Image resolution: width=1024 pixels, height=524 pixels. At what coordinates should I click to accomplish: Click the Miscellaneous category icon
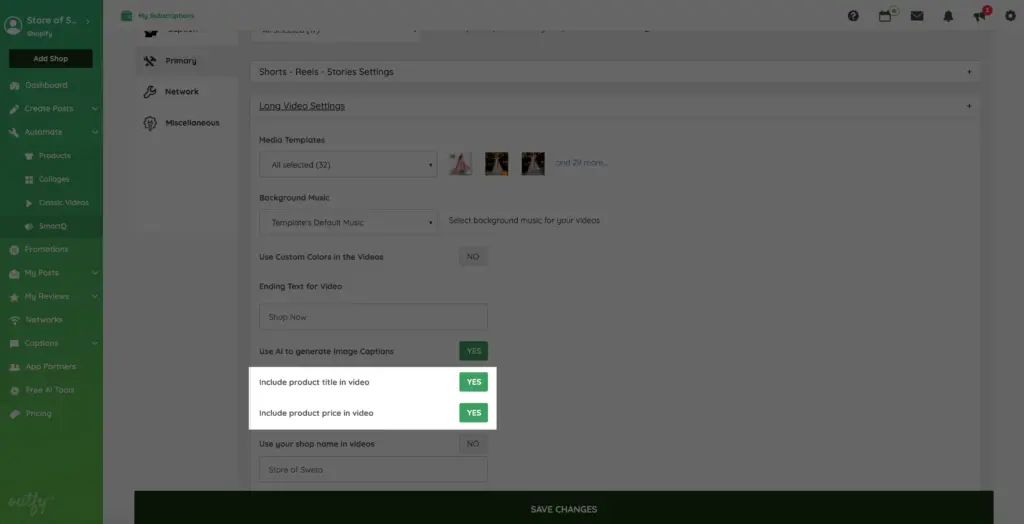click(150, 123)
